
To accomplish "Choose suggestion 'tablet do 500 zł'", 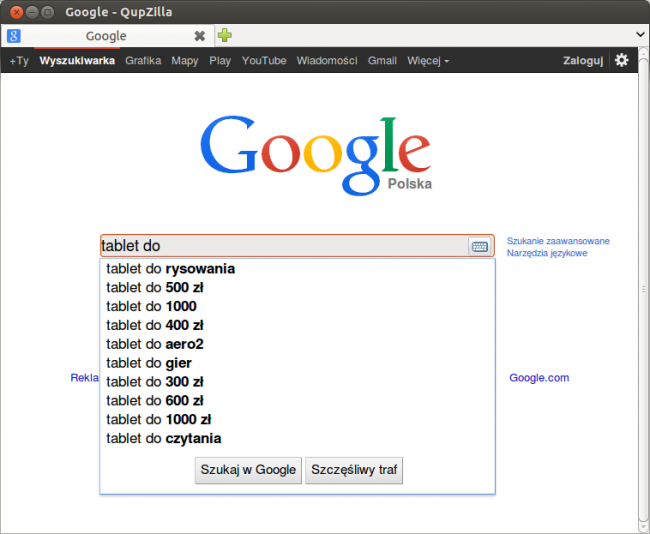I will point(297,287).
